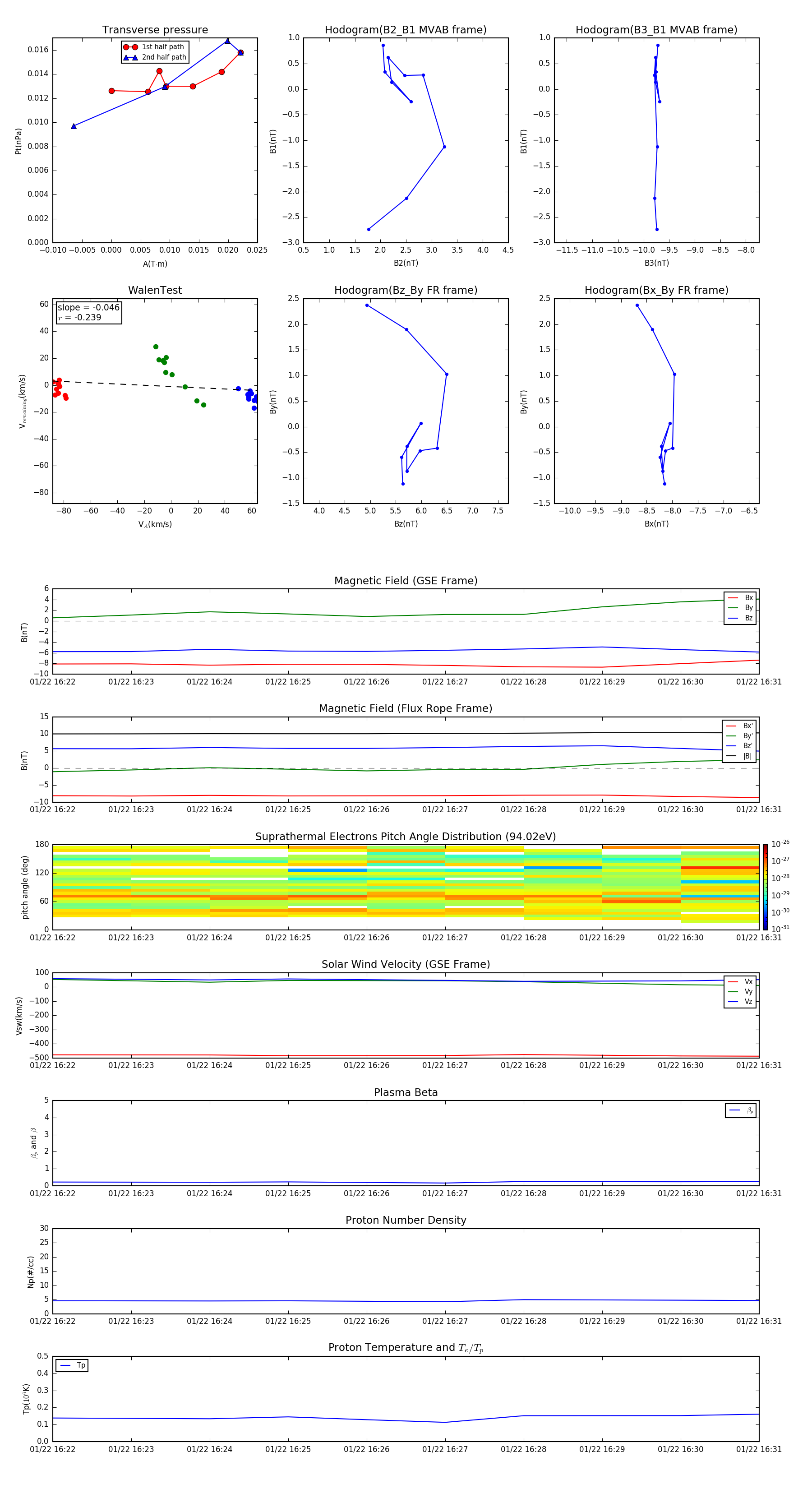Click the 'pitch angle (deg)' y-axis label

25,887
